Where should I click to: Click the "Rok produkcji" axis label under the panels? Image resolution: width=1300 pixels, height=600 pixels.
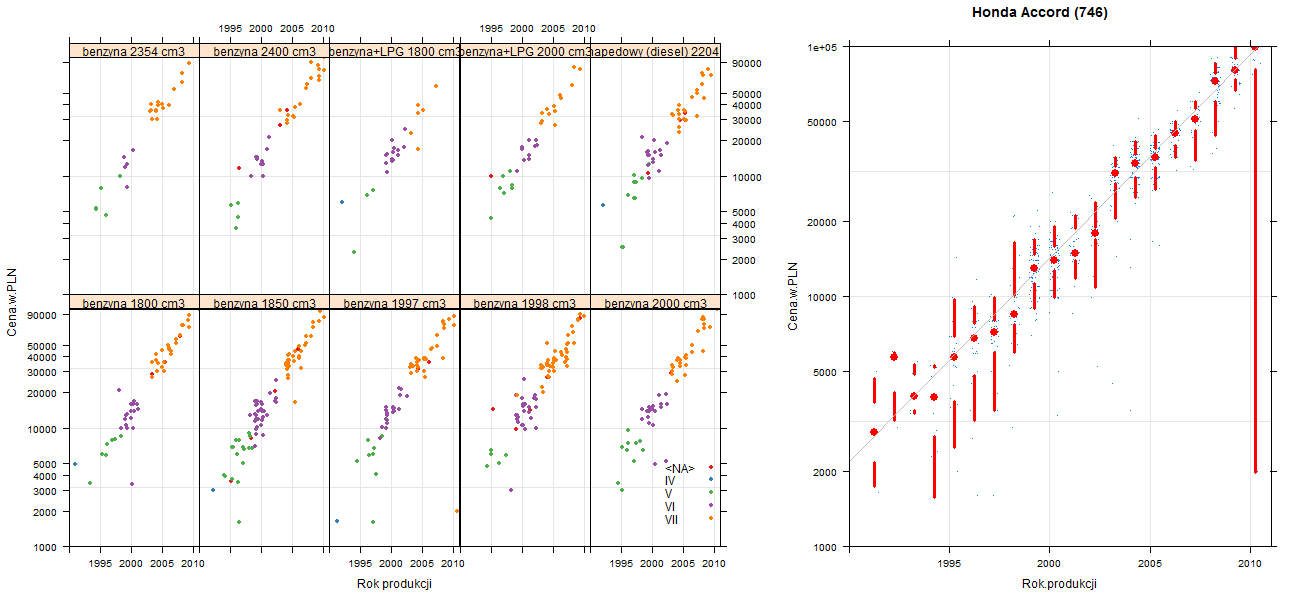[x=394, y=584]
